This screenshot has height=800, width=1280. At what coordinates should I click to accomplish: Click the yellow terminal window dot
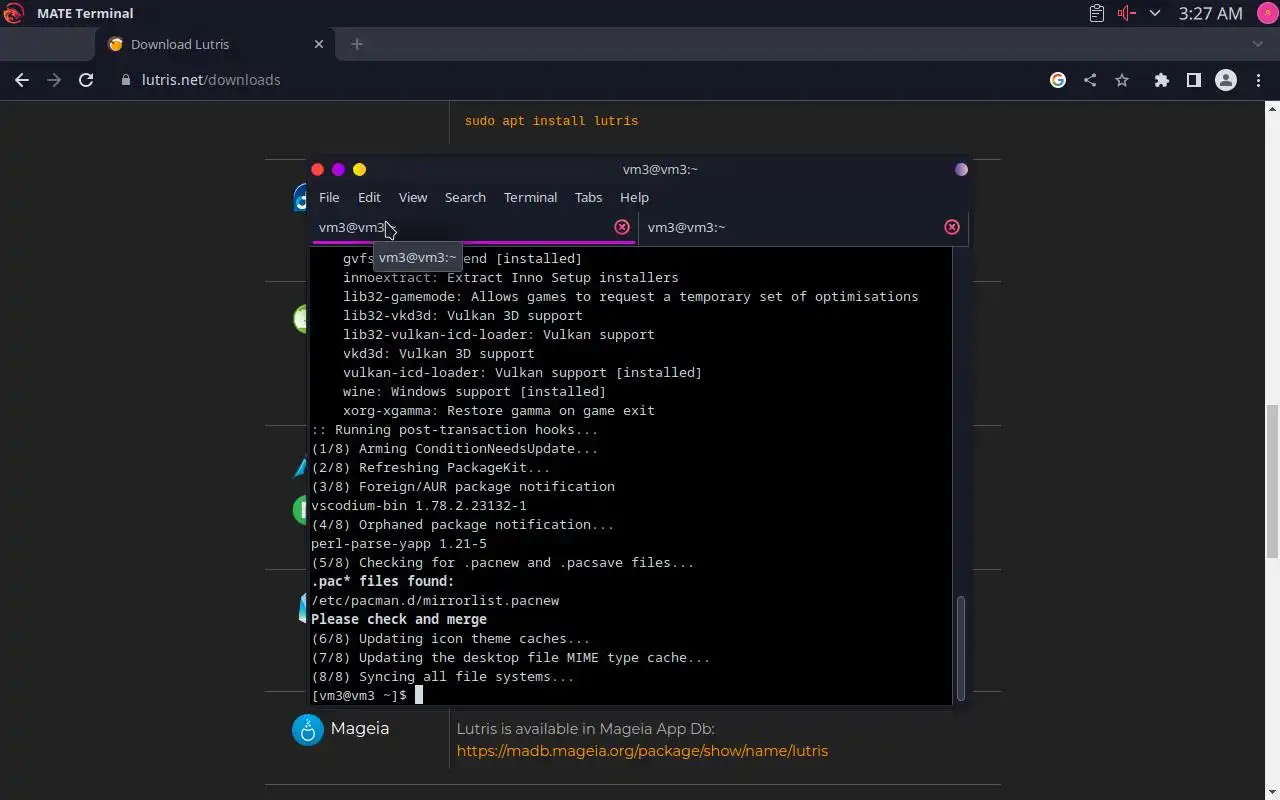pyautogui.click(x=359, y=170)
